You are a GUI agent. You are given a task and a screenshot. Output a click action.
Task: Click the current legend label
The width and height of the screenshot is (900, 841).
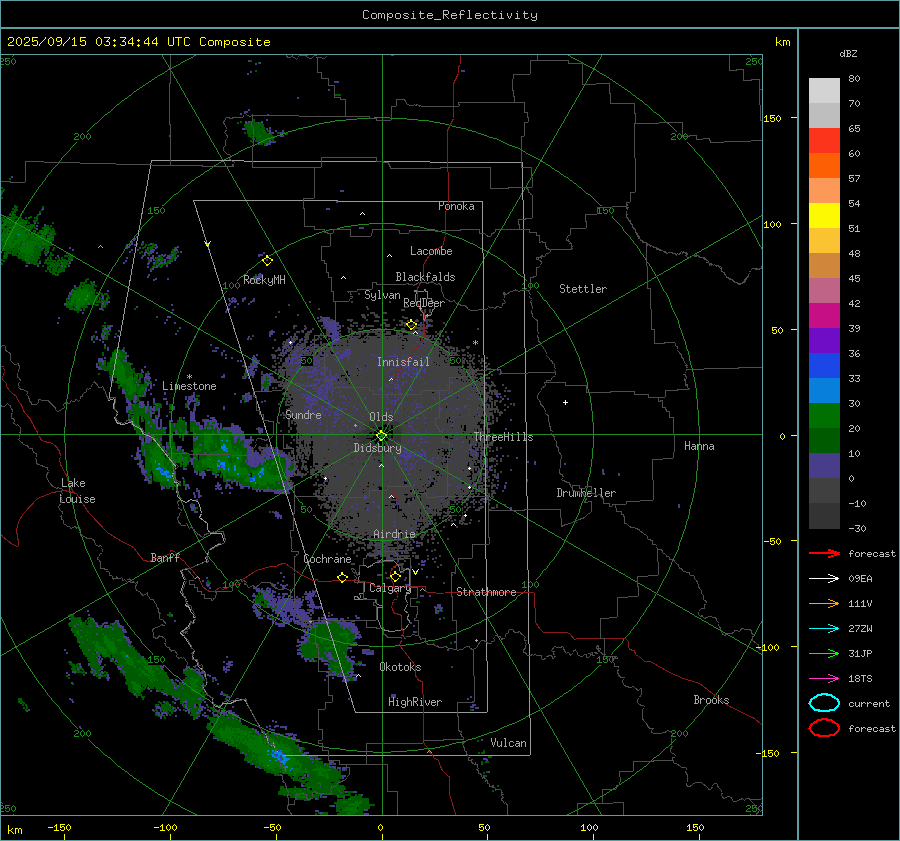pyautogui.click(x=869, y=704)
